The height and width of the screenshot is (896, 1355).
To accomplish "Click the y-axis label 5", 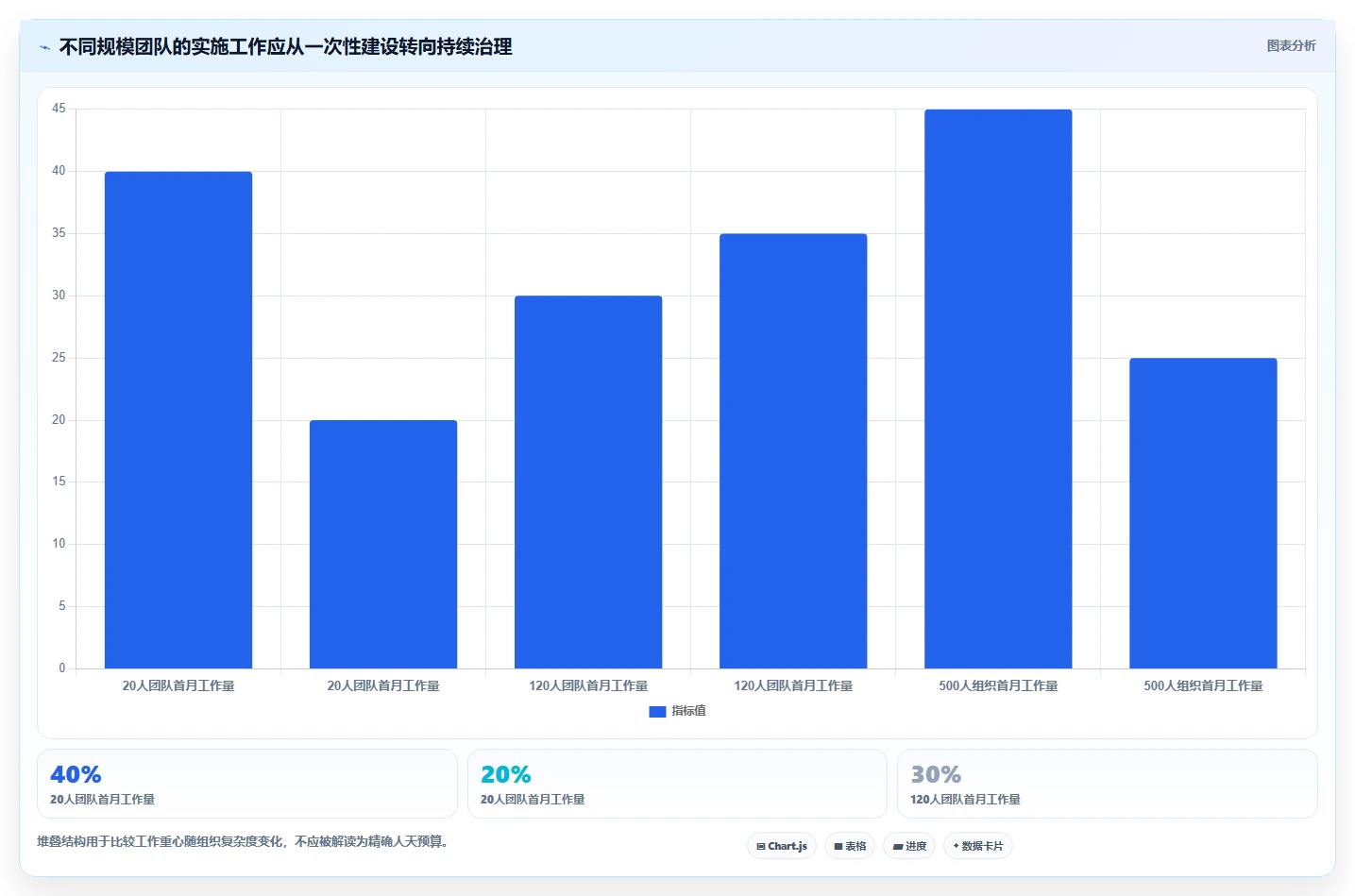I will (62, 606).
